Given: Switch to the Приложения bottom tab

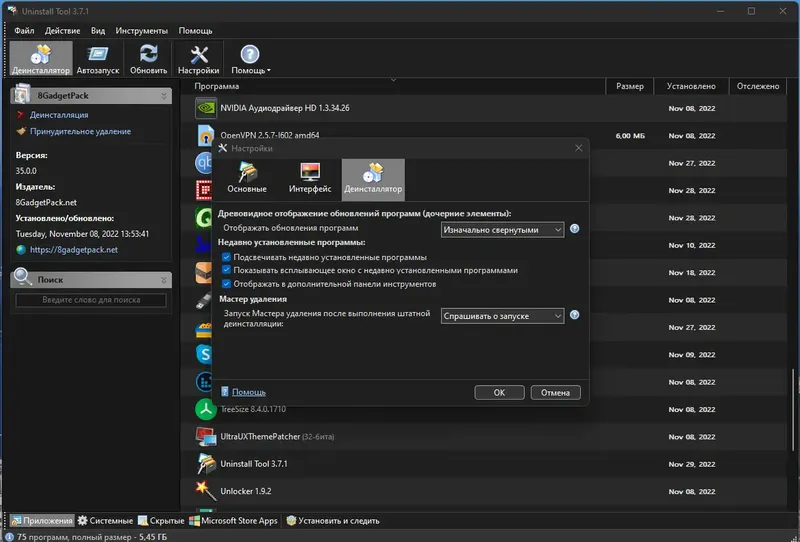Looking at the screenshot, I should pos(42,521).
